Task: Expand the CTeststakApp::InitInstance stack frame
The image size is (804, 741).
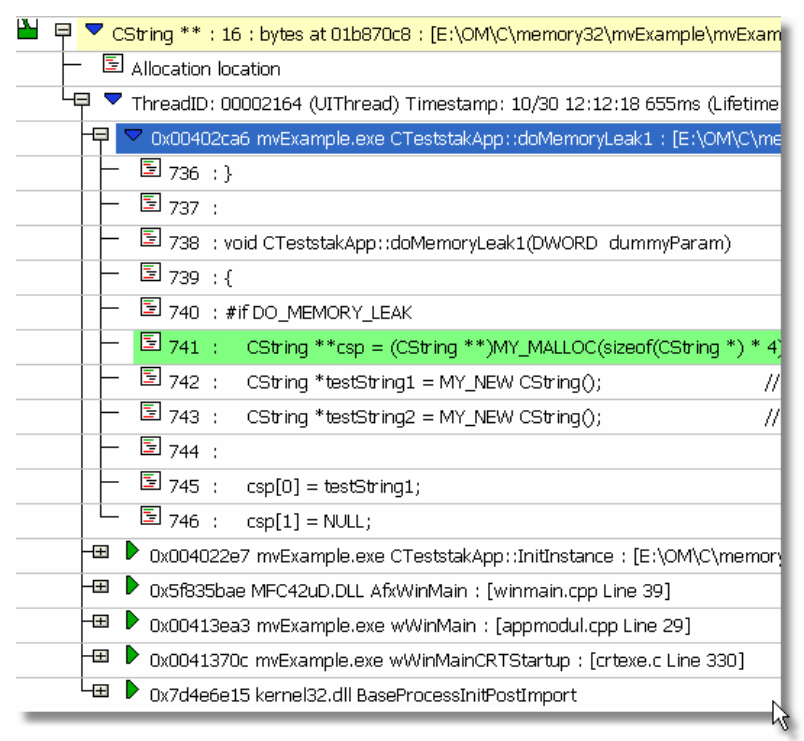Action: click(x=100, y=553)
